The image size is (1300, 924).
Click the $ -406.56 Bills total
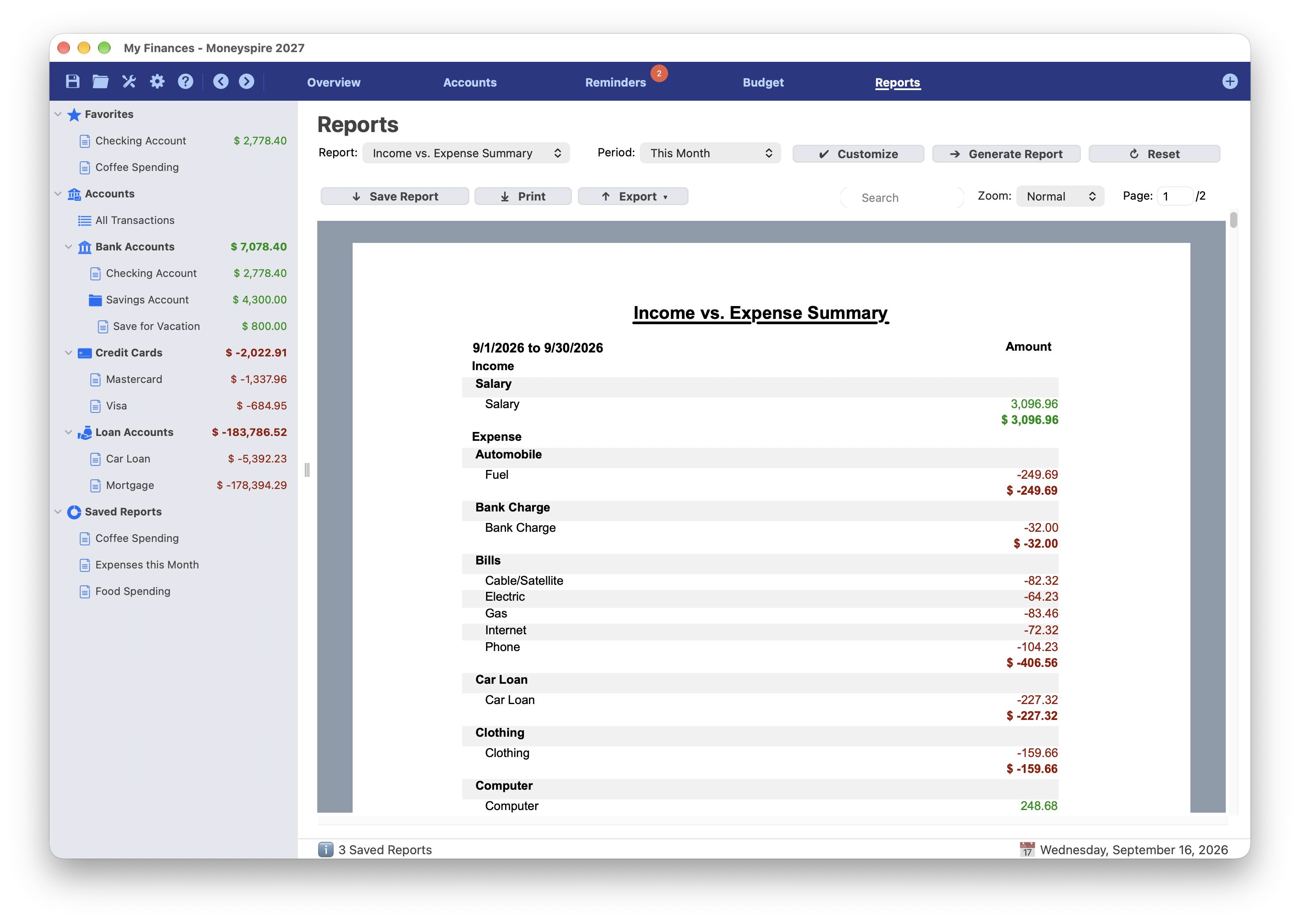1031,663
